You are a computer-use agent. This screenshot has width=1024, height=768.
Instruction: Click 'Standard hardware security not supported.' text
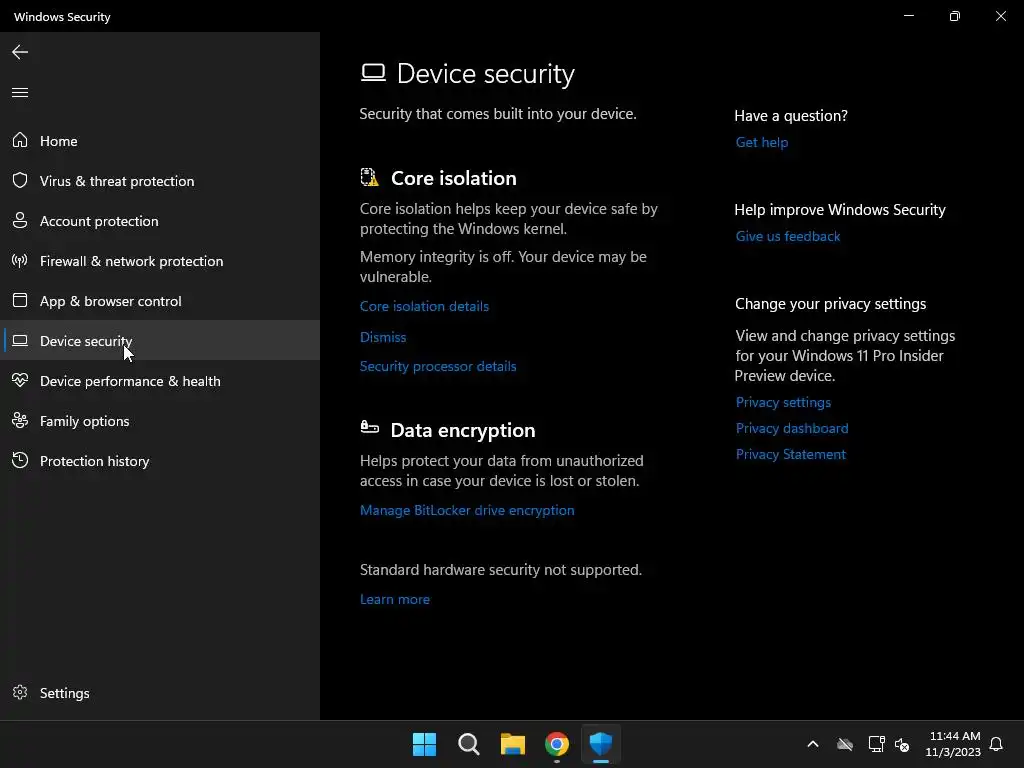click(x=500, y=569)
